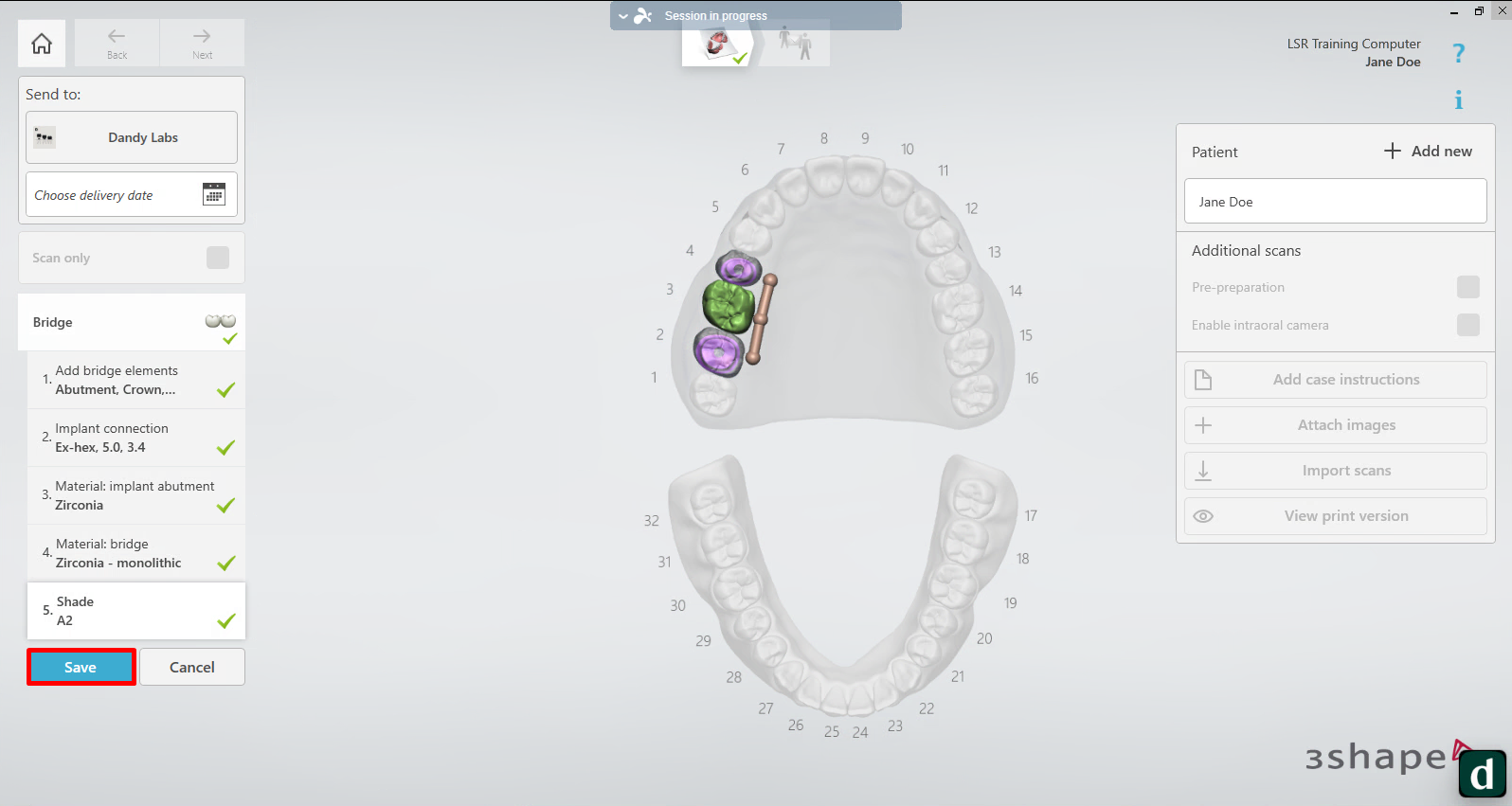This screenshot has height=806, width=1512.
Task: Enable the Pre-preparation checkbox
Action: click(x=1467, y=287)
